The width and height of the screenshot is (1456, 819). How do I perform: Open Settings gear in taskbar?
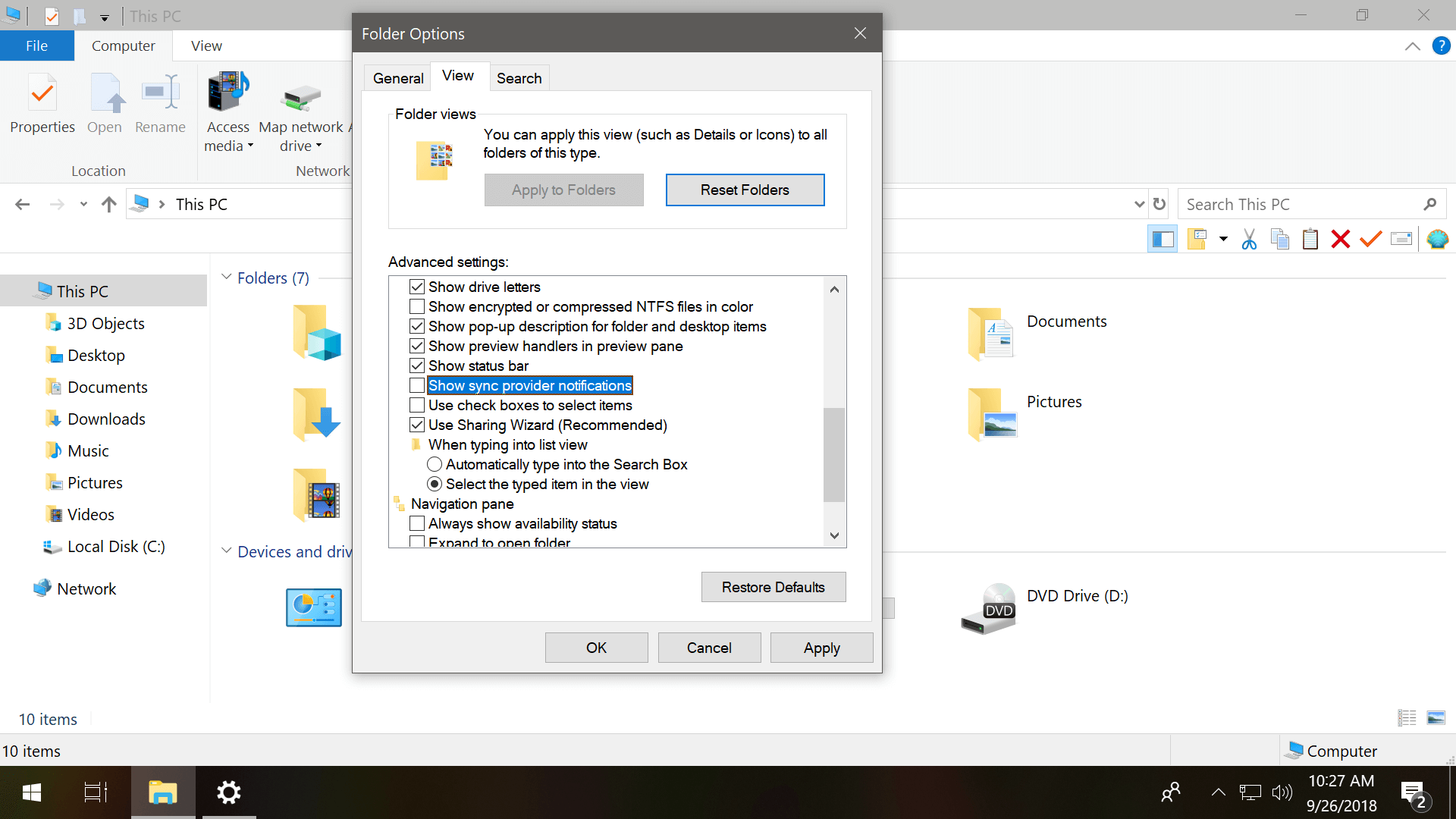(x=228, y=792)
